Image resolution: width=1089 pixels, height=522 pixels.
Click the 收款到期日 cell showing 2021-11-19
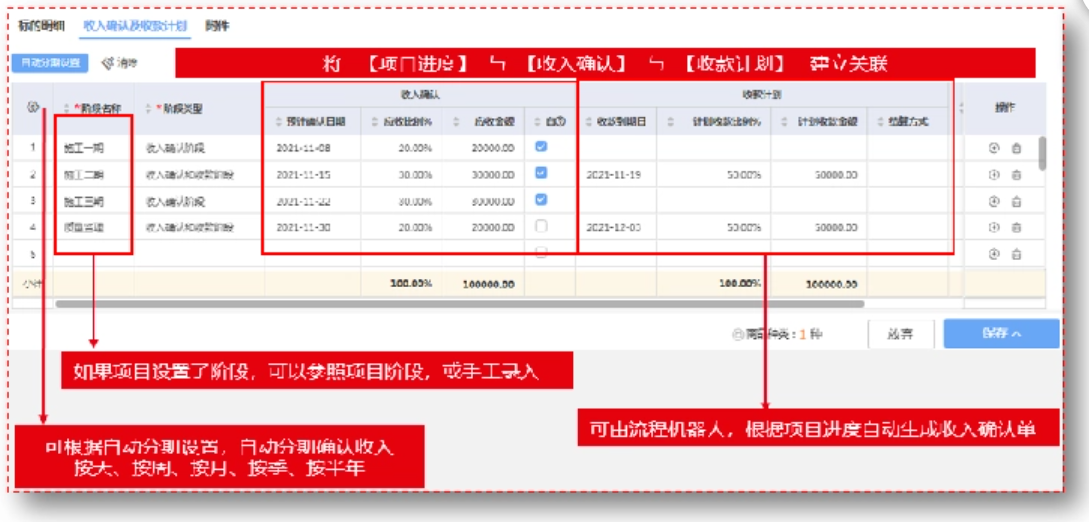pos(615,174)
